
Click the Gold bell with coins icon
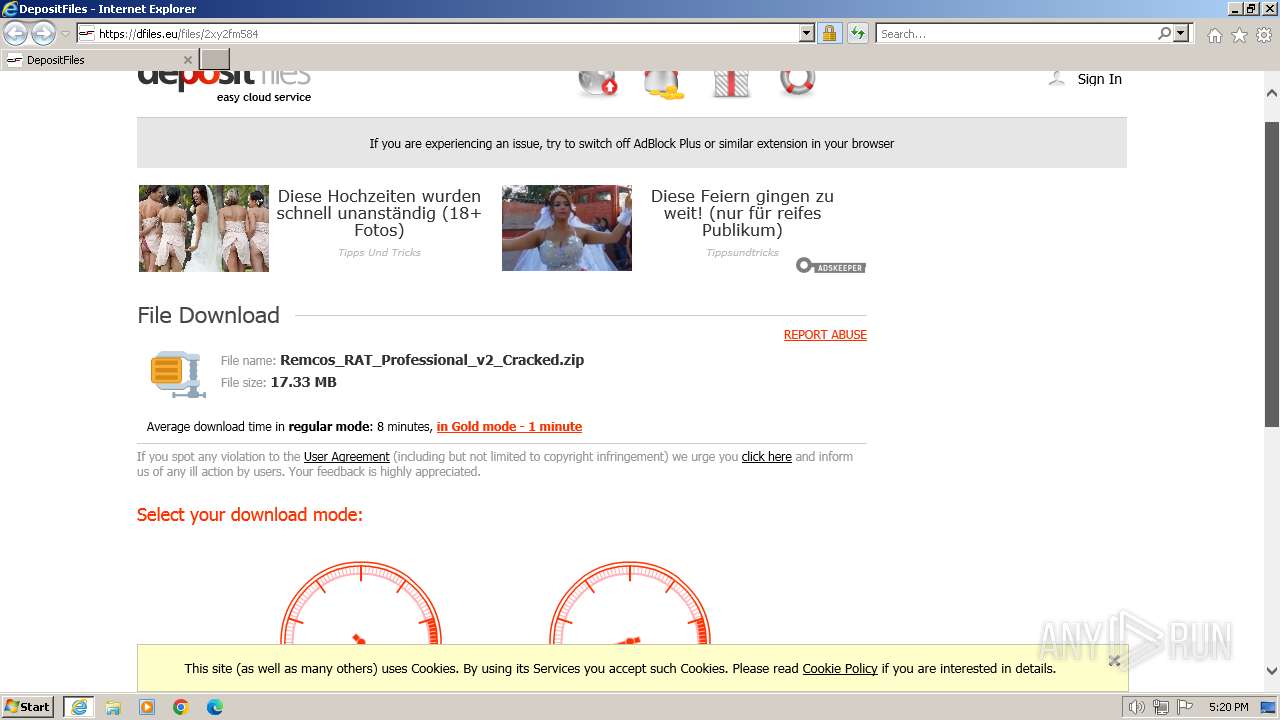click(664, 84)
